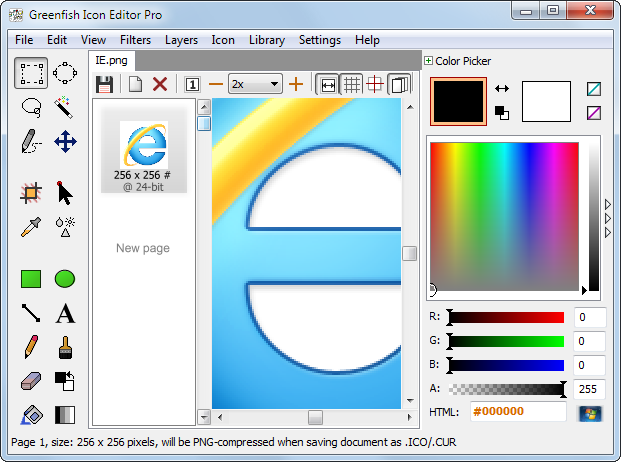This screenshot has height=462, width=621.
Task: Open the Settings menu
Action: [320, 40]
